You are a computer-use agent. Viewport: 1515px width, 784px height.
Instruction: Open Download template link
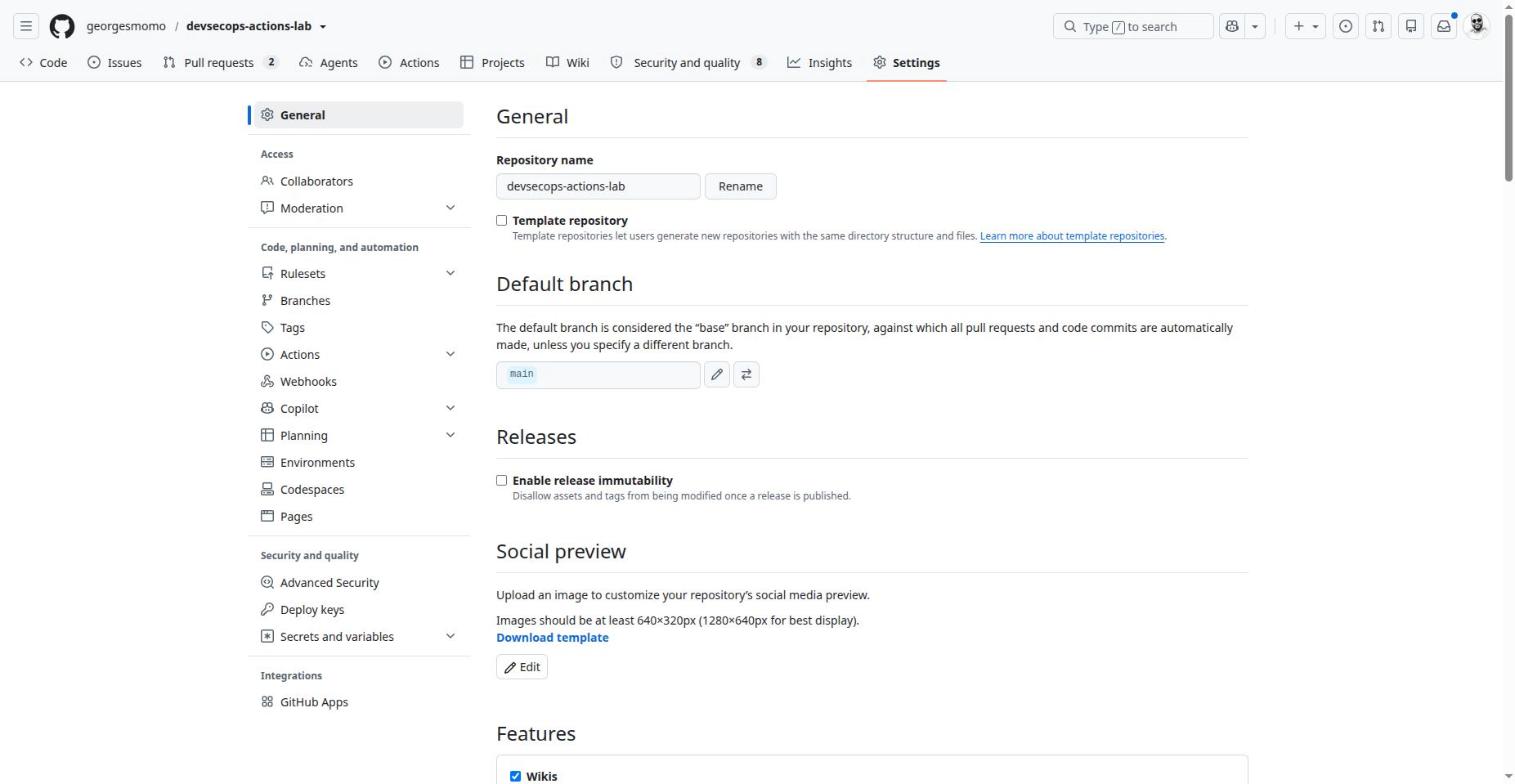[x=552, y=638]
